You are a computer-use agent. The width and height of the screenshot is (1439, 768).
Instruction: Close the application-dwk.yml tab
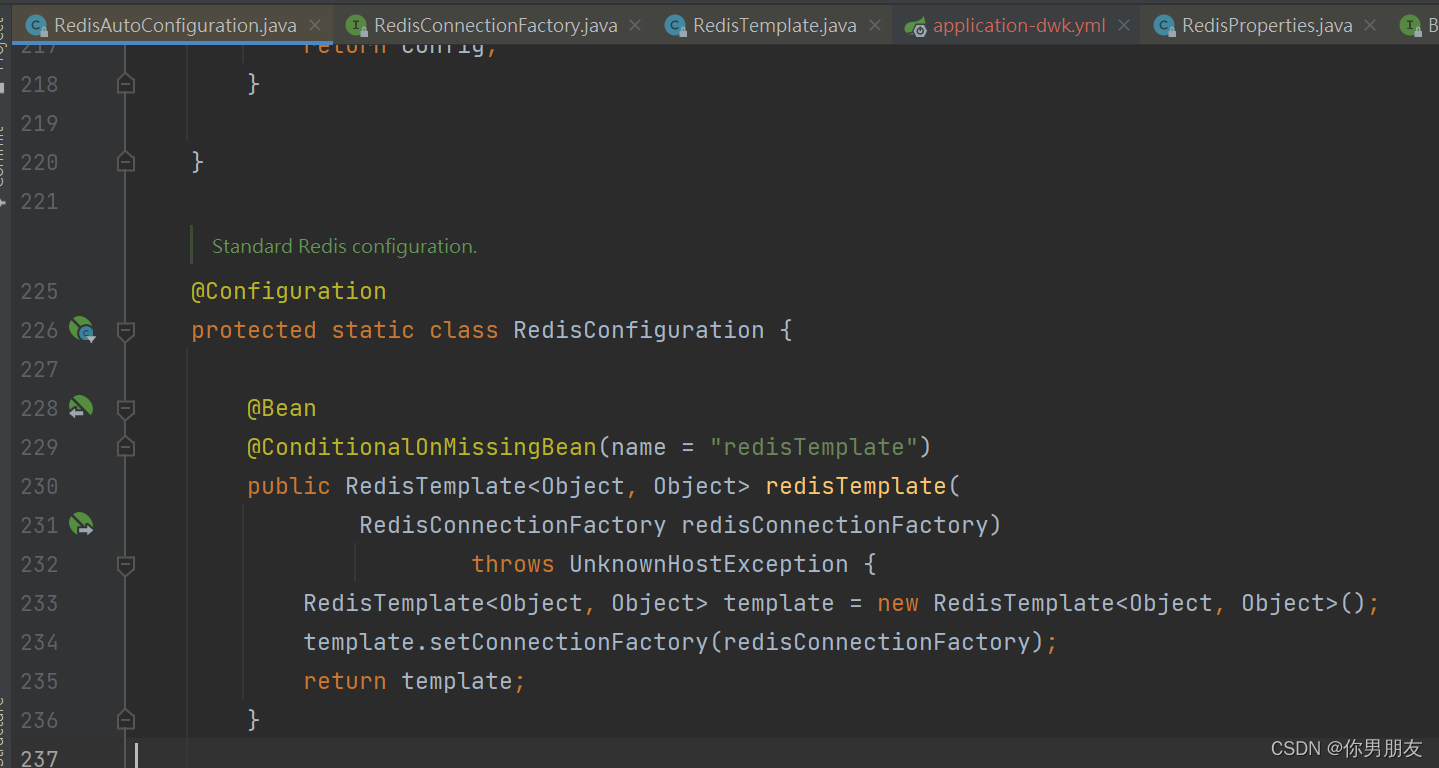[x=1124, y=25]
